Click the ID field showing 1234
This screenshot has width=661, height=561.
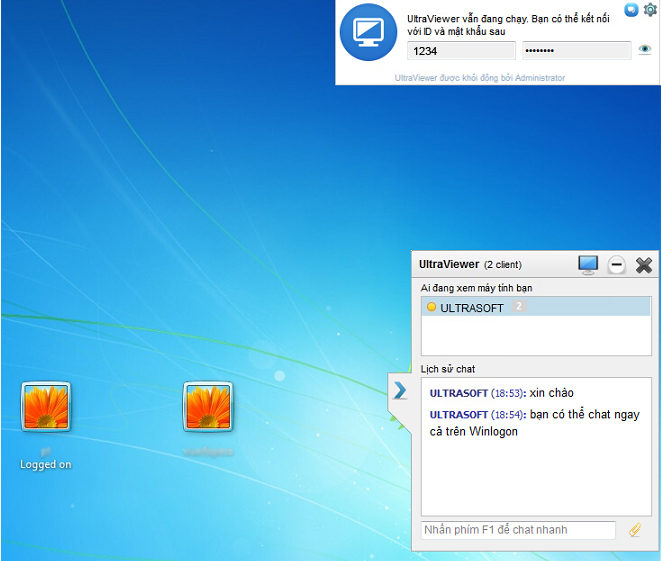point(461,51)
